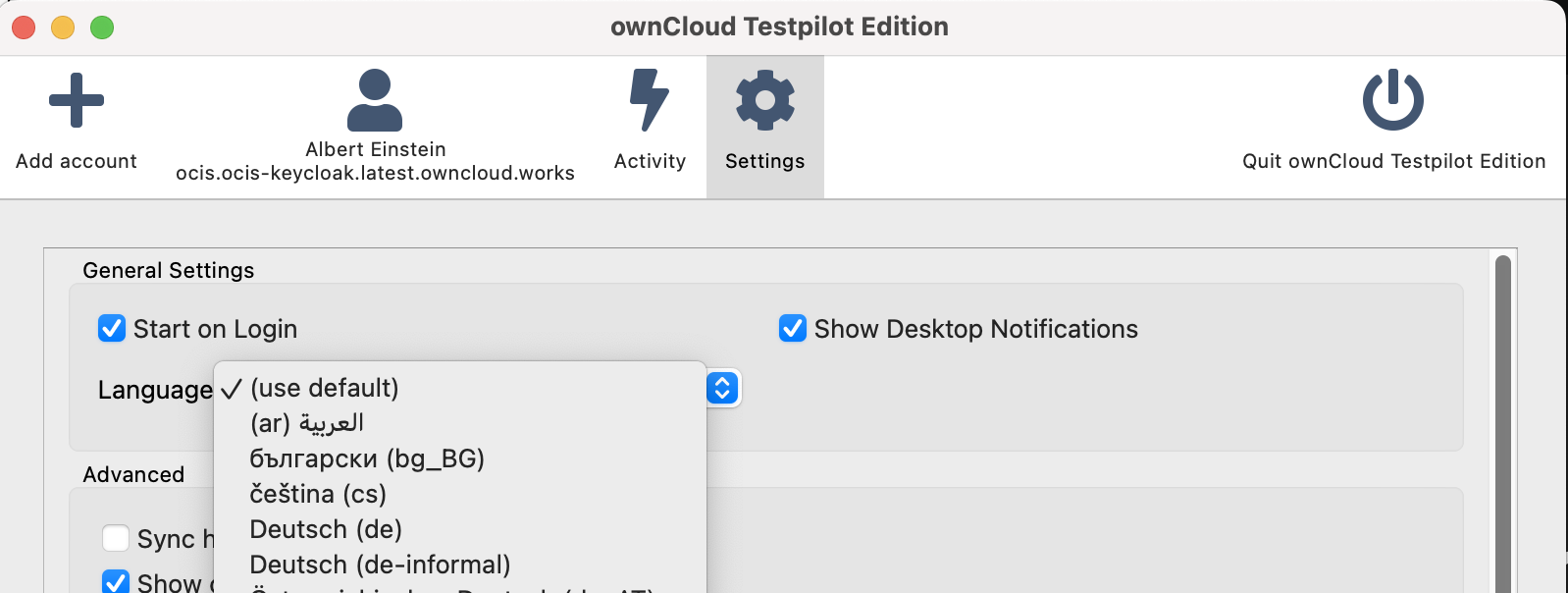Uncheck Show Desktop Notifications
Screen dimensions: 1568x593
click(791, 328)
